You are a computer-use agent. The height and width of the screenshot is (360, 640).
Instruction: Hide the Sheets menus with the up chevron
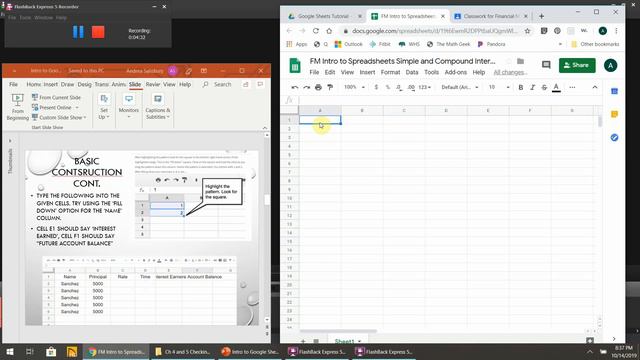(x=595, y=87)
